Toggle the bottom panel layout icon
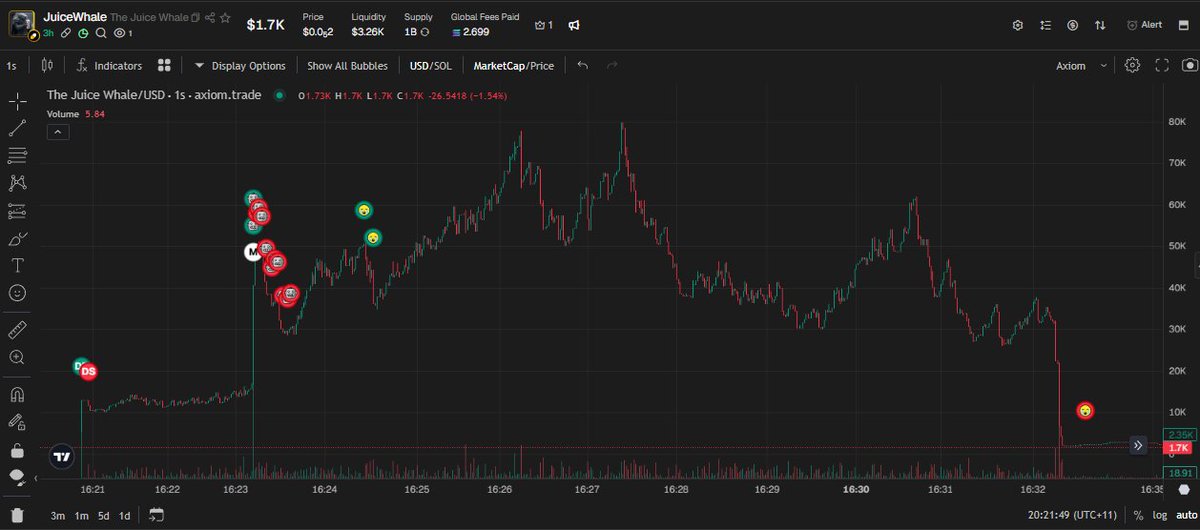 (1183, 25)
